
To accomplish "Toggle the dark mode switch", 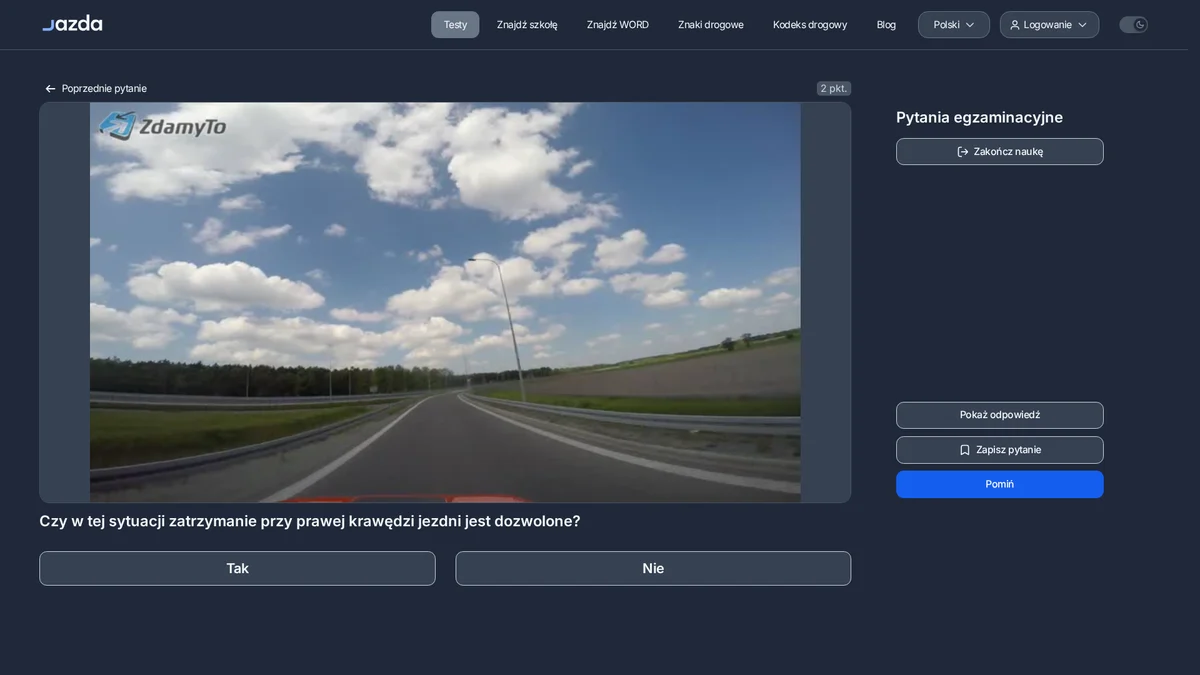I will [1134, 25].
